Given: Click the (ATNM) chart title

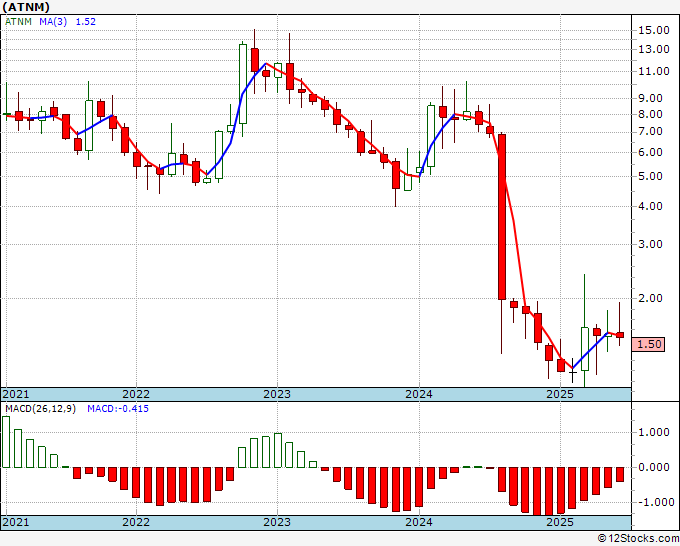Looking at the screenshot, I should pyautogui.click(x=26, y=7).
